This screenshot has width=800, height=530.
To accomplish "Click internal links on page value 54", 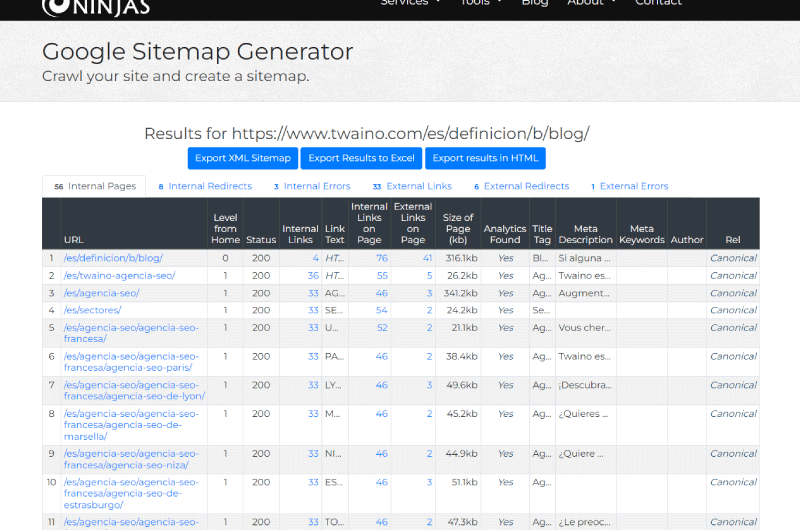I will pos(382,310).
